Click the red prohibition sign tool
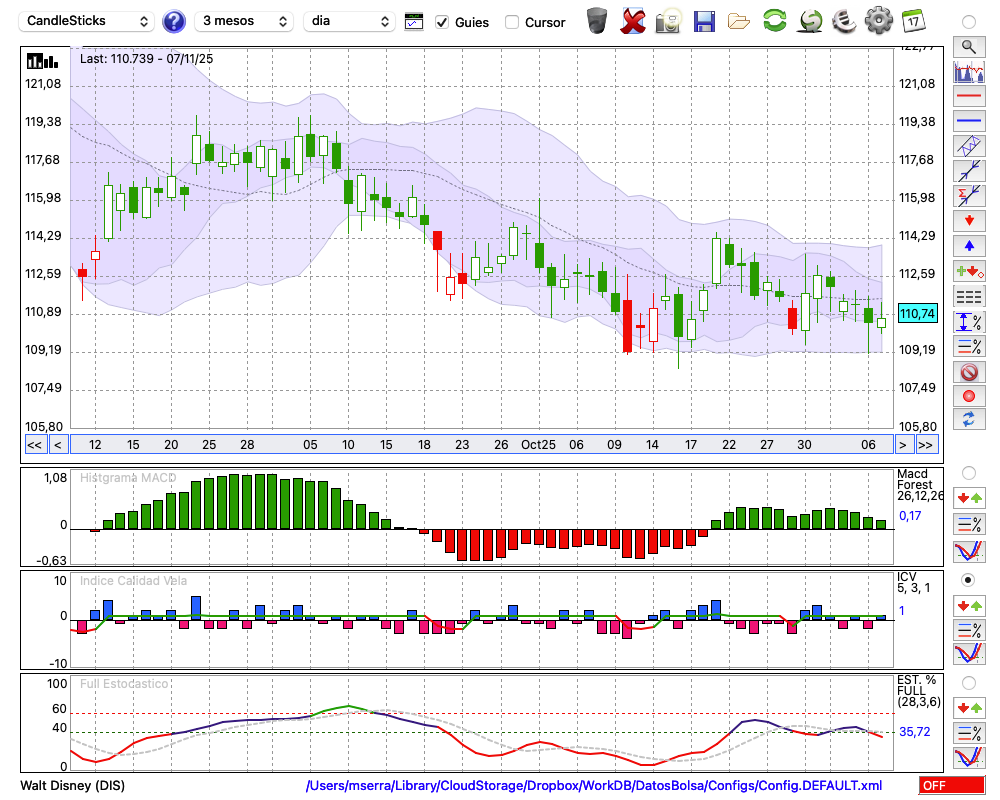The width and height of the screenshot is (1000, 800). pyautogui.click(x=968, y=372)
